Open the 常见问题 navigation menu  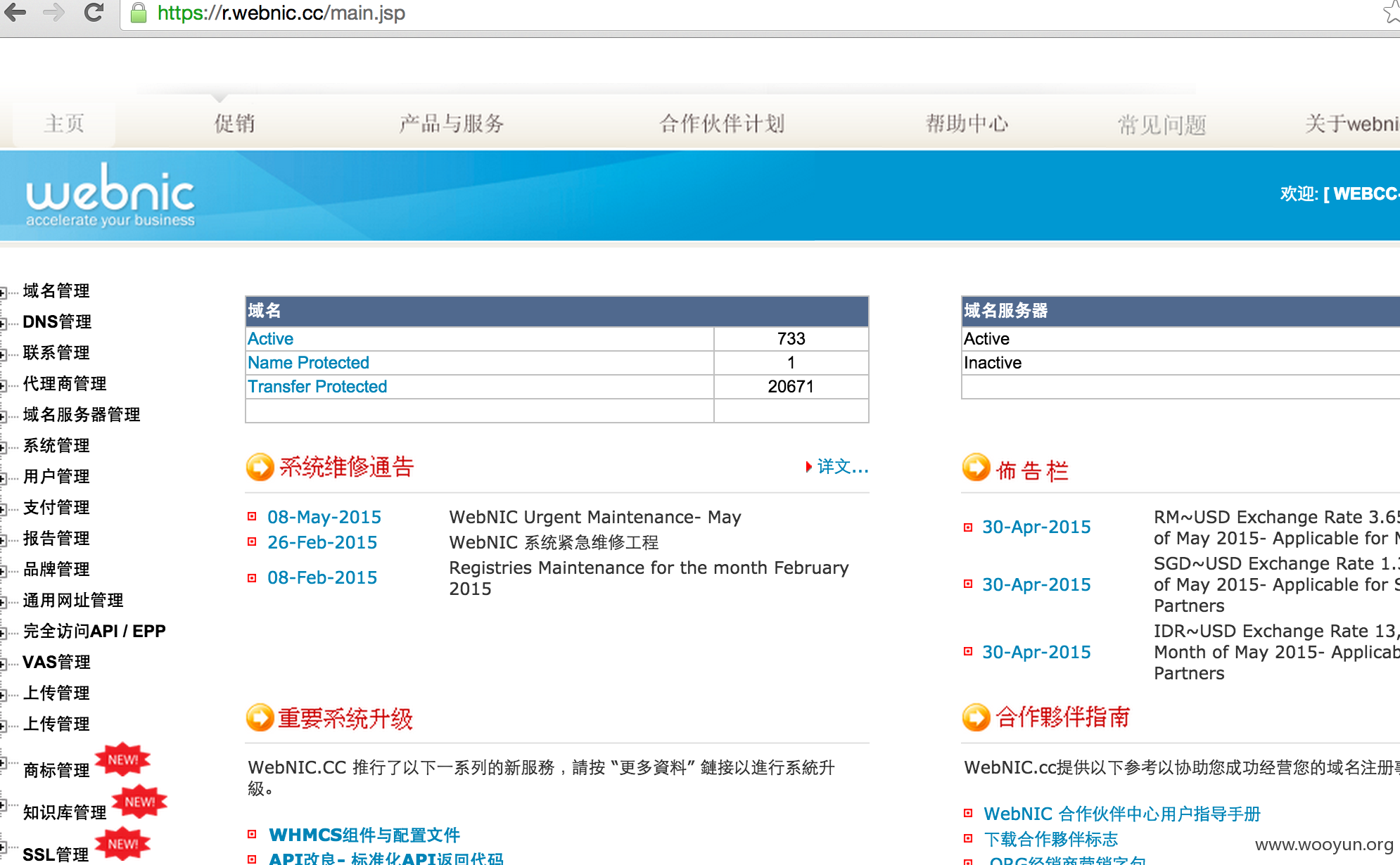(x=1162, y=125)
